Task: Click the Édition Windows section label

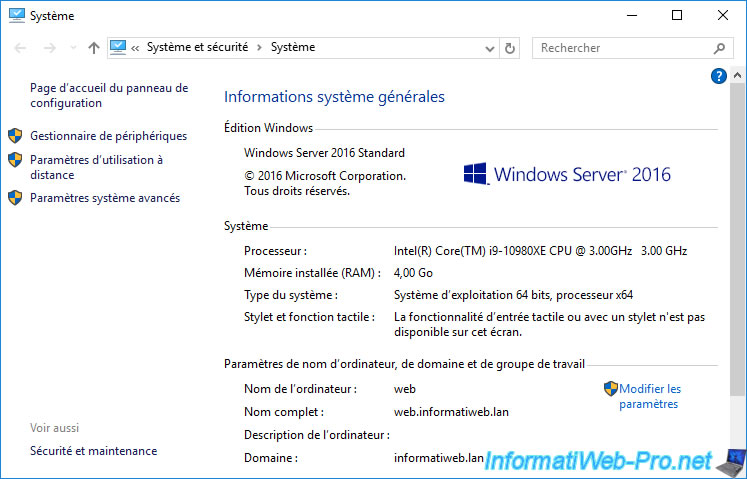Action: pyautogui.click(x=268, y=128)
